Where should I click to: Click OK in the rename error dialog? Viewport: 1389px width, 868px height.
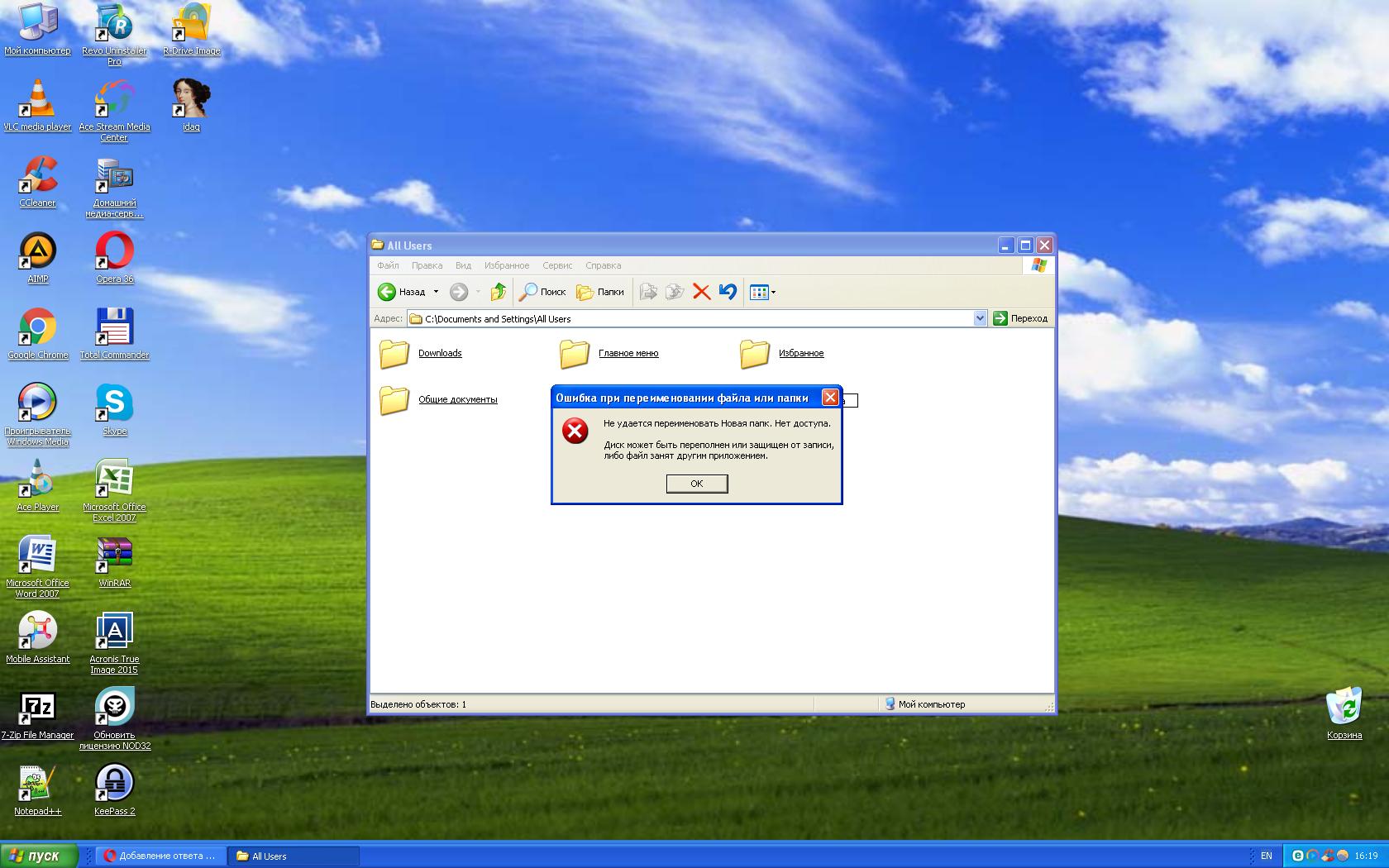pyautogui.click(x=696, y=484)
